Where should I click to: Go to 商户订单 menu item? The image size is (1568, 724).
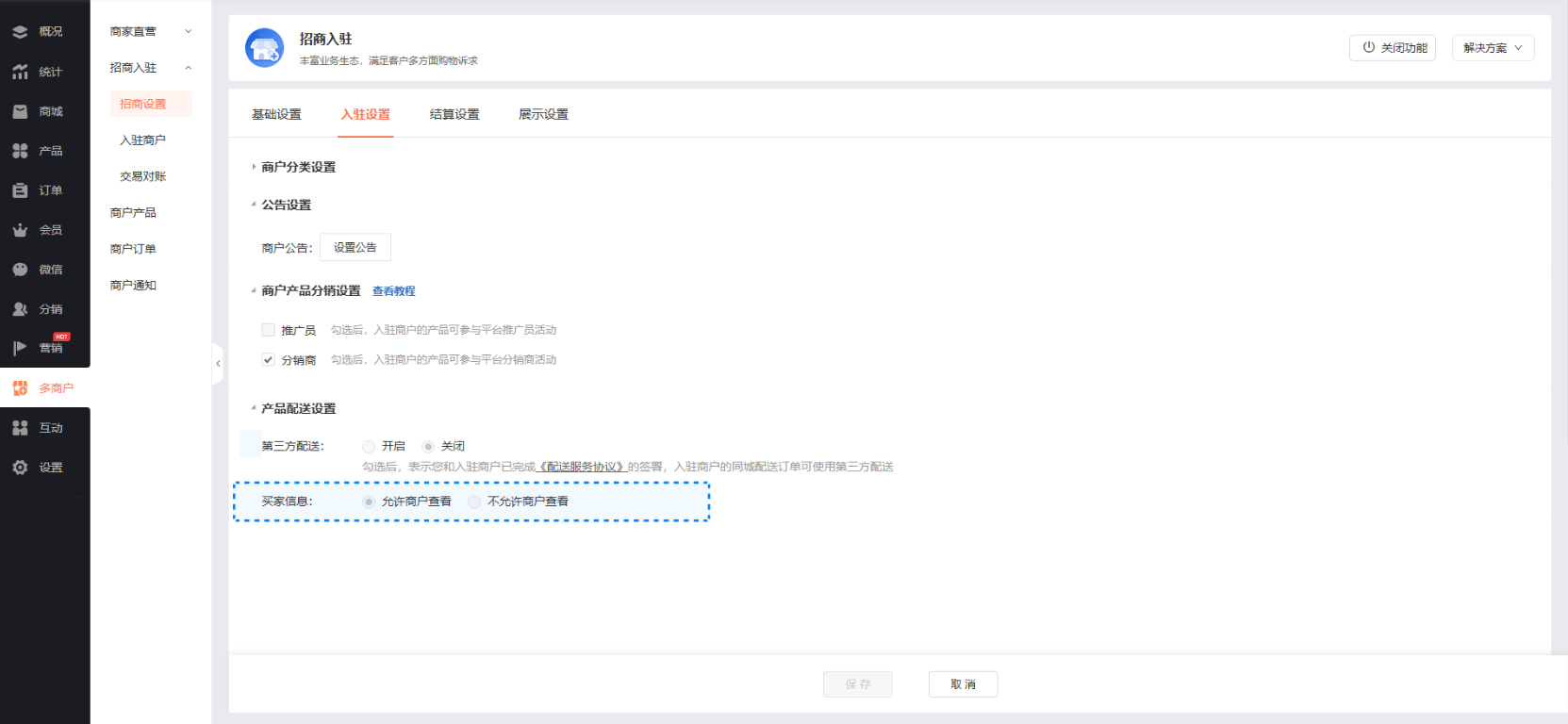133,249
